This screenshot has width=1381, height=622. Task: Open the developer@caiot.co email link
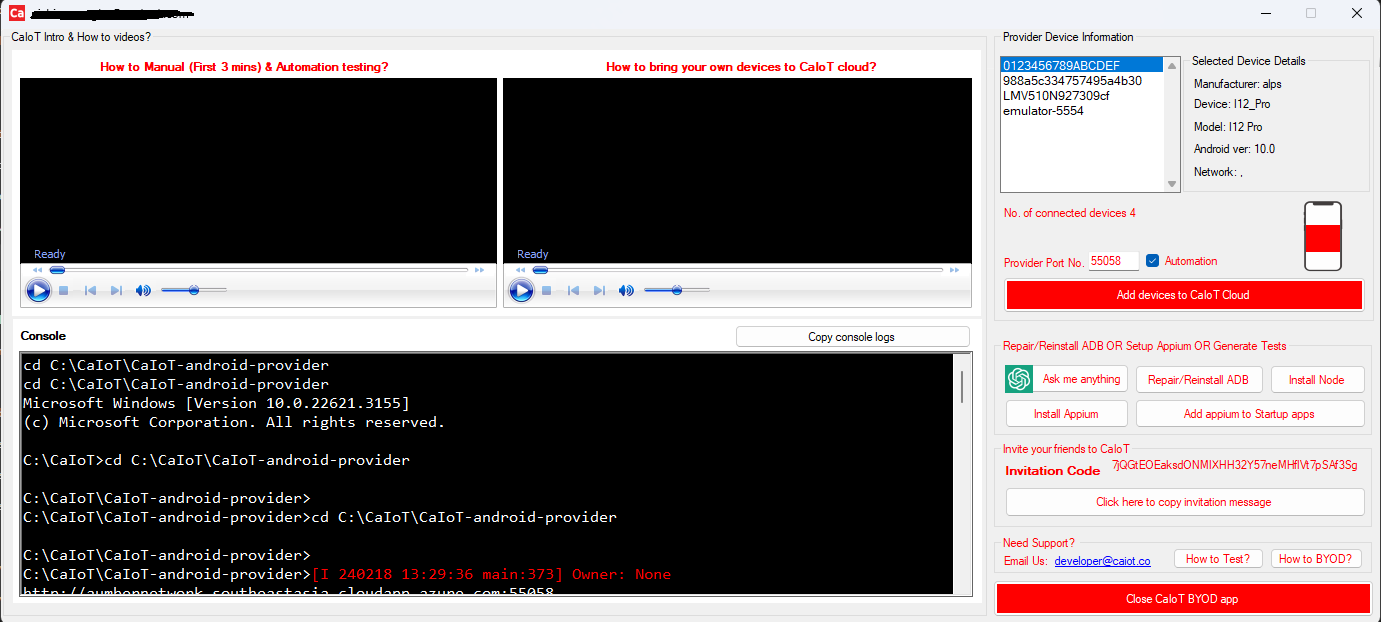[1102, 562]
